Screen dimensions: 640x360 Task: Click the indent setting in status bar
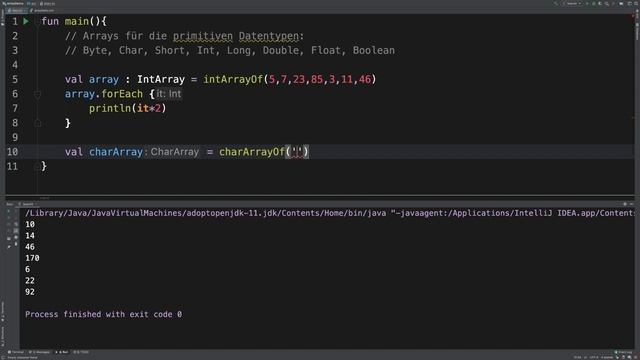coord(607,357)
